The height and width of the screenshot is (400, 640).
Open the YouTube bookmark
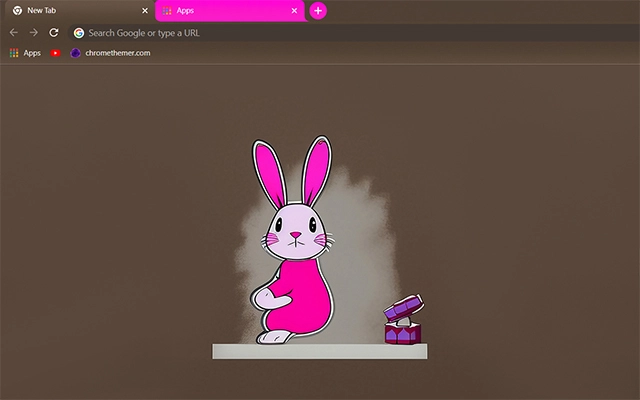coord(55,53)
